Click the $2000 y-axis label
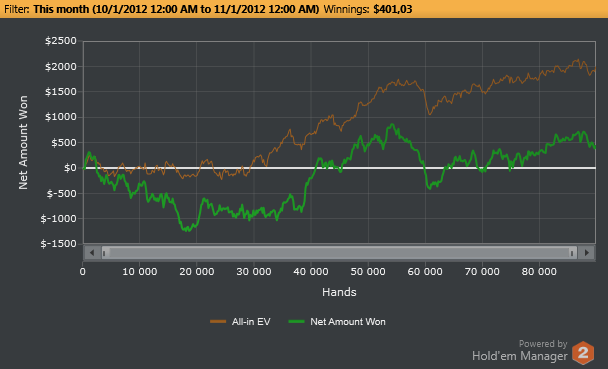Viewport: 608px width, 369px height. [61, 67]
